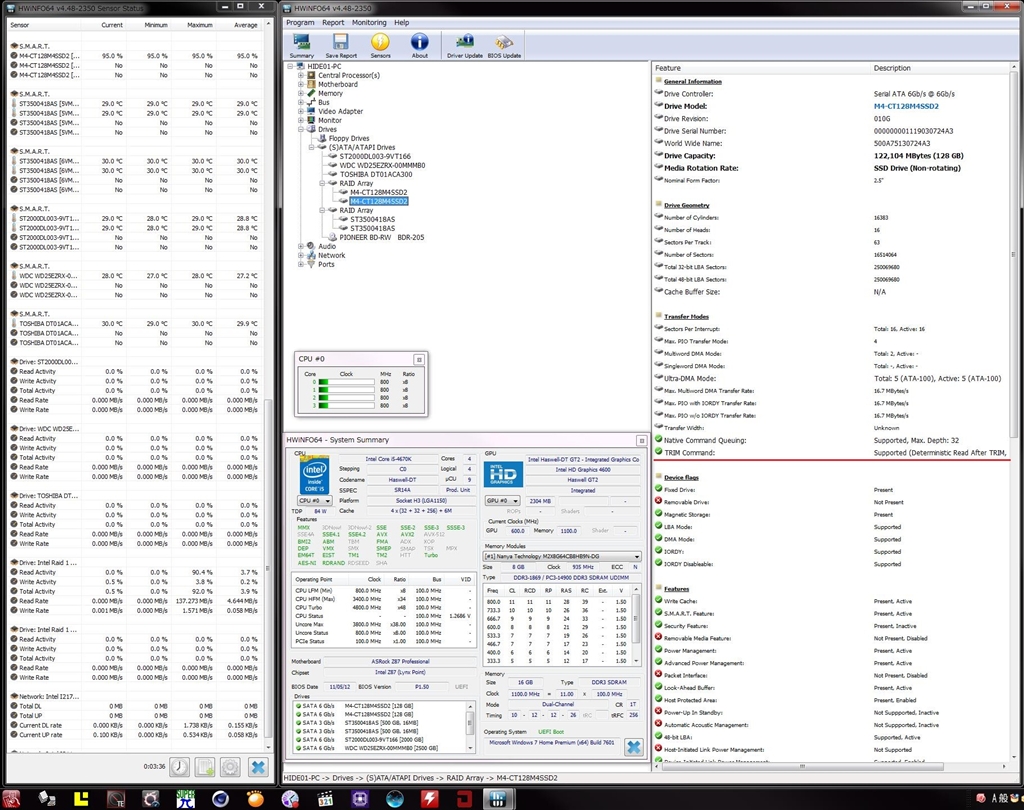1024x810 pixels.
Task: Select TOSHIBA DT01ACA300 drive in tree
Action: click(382, 174)
